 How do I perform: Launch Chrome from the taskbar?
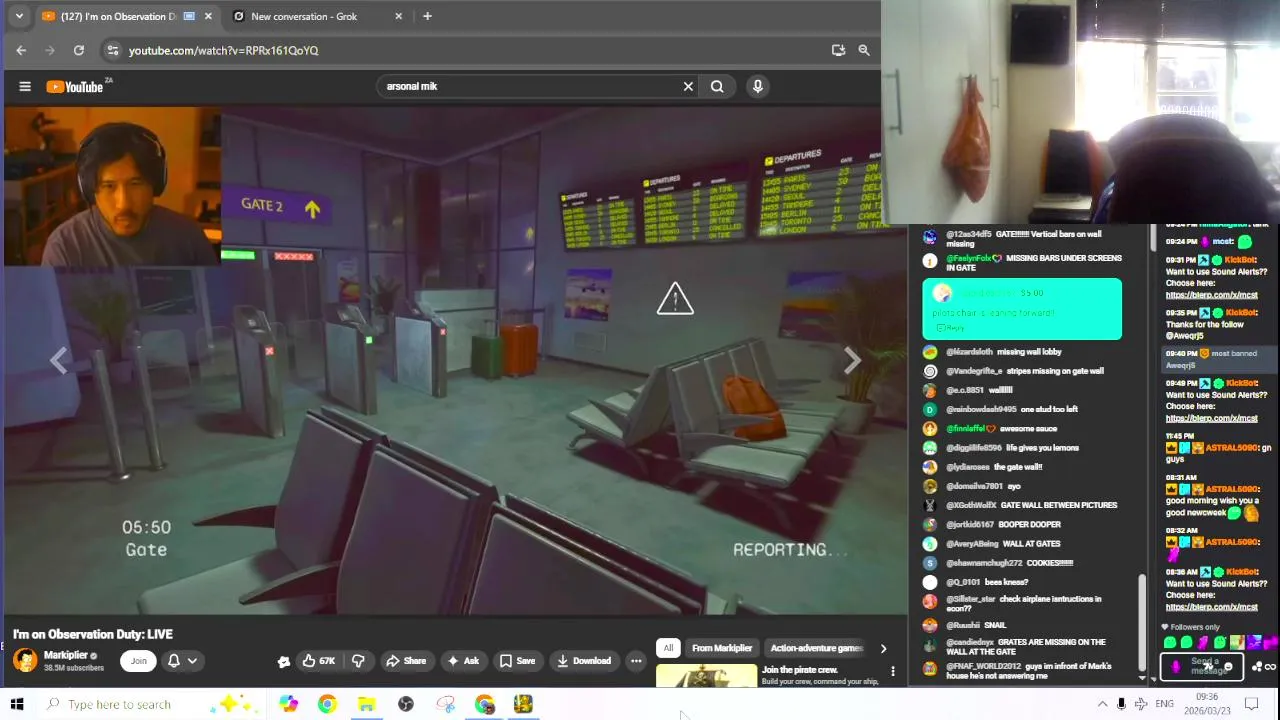(x=327, y=704)
